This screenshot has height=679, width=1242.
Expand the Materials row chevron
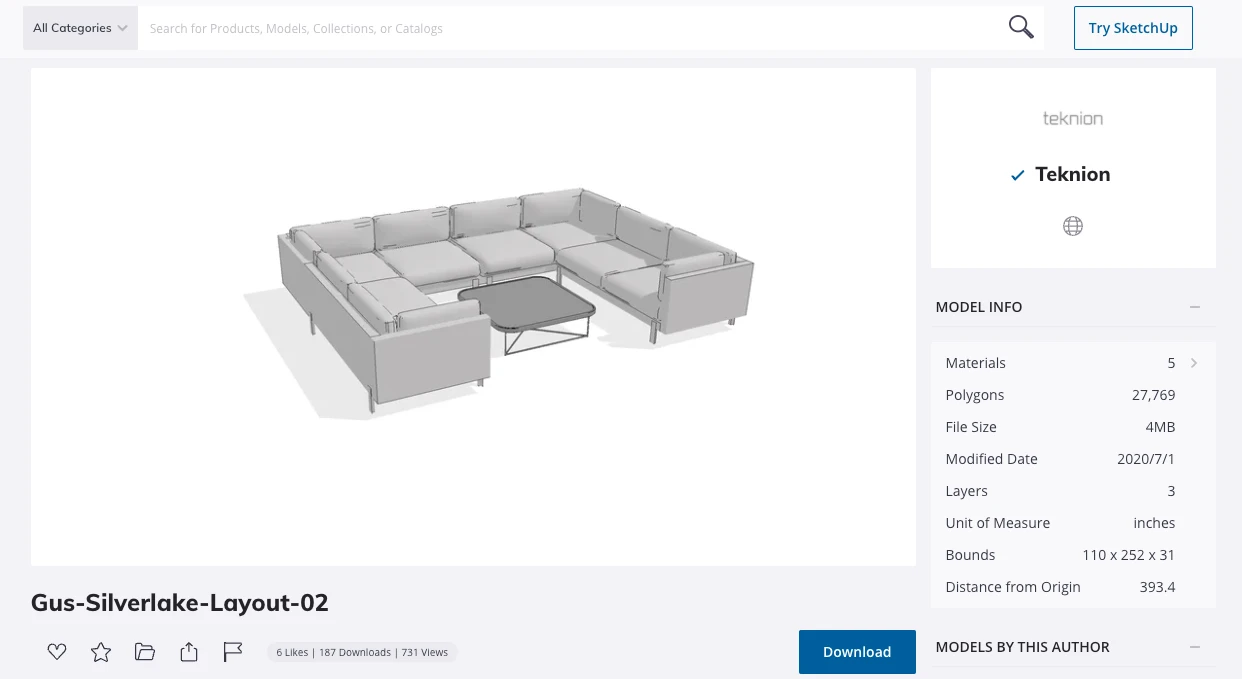pos(1194,363)
